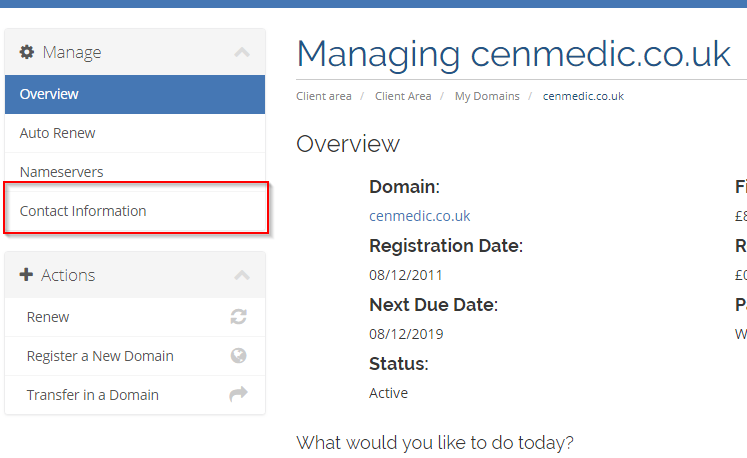
Task: Choose Transfer in a Domain
Action: [135, 395]
